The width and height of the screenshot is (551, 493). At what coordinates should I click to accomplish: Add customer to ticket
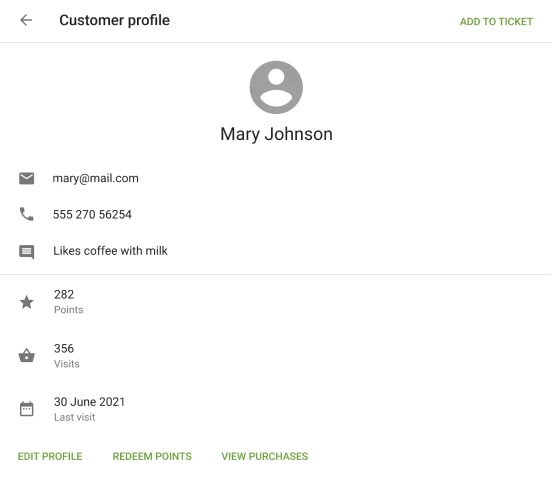(x=496, y=21)
